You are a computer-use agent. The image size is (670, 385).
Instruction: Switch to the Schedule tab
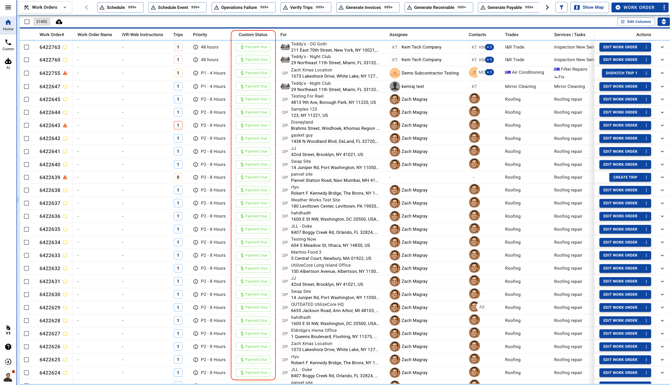(x=120, y=7)
